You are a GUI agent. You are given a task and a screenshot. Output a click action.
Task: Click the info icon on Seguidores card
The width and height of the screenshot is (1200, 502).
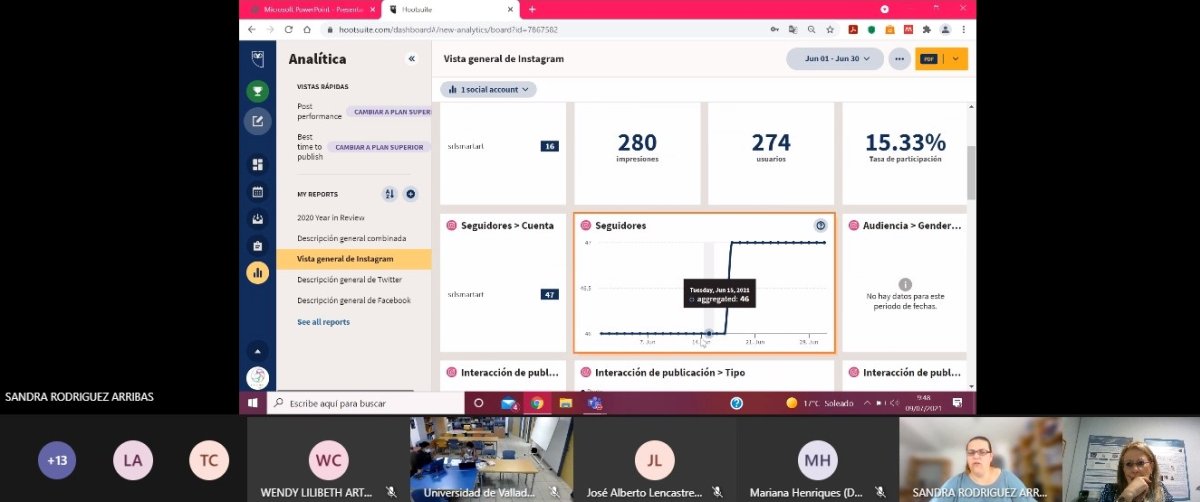[x=821, y=226]
